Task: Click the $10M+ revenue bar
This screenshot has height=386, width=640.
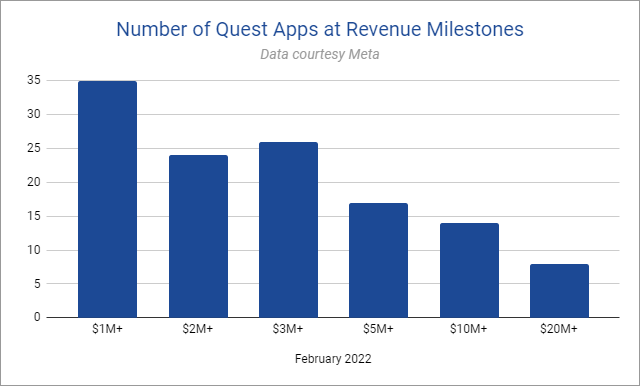Action: 469,270
